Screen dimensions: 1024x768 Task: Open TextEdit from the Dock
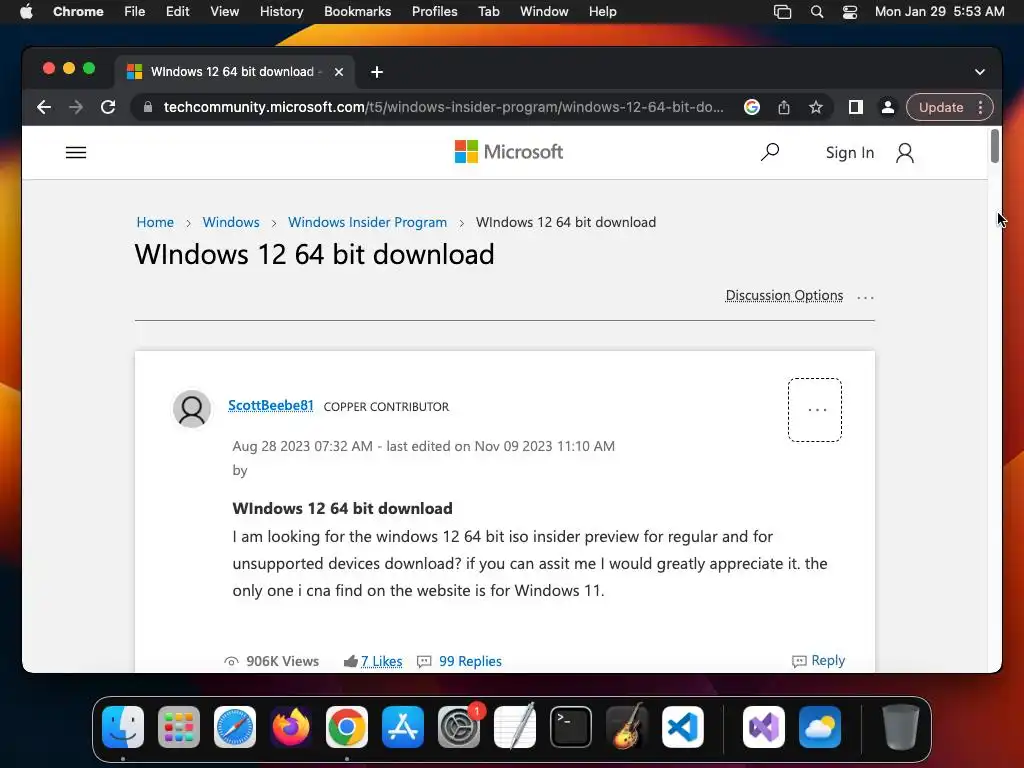(515, 727)
